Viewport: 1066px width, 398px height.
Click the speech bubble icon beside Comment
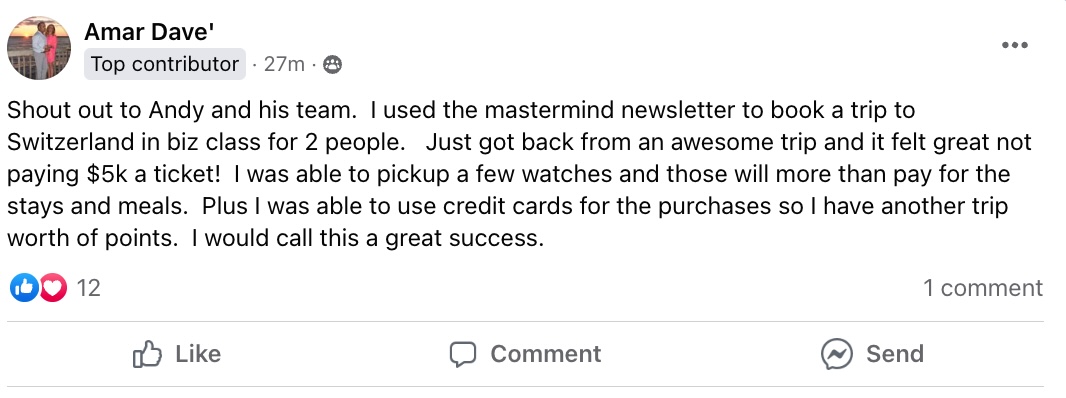tap(463, 354)
